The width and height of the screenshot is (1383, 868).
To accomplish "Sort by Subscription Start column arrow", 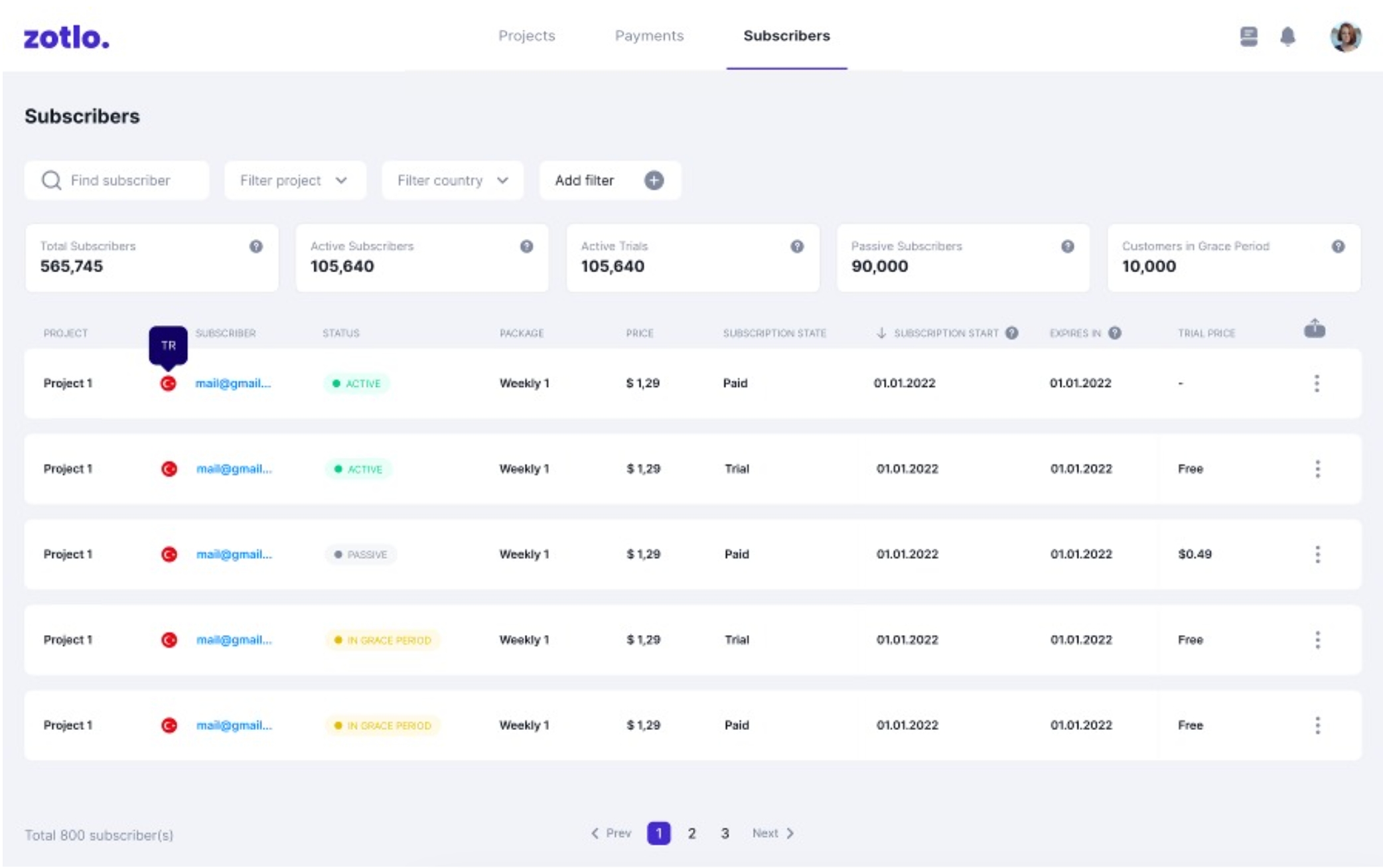I will pyautogui.click(x=881, y=333).
